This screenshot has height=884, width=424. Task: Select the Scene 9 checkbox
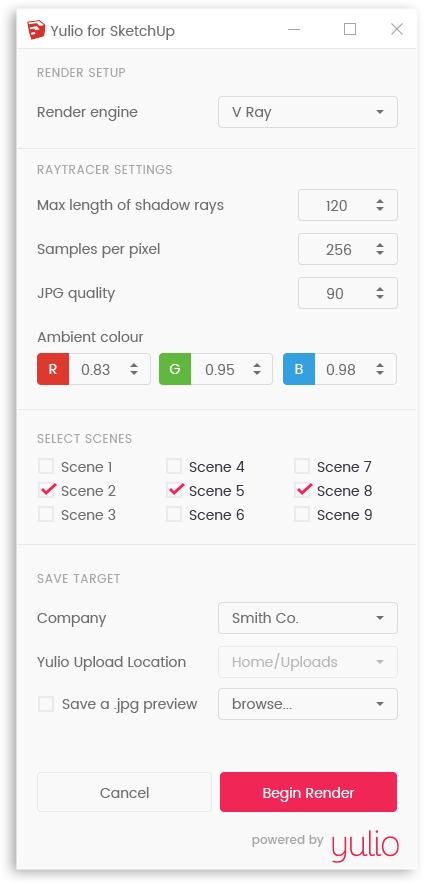tap(302, 514)
